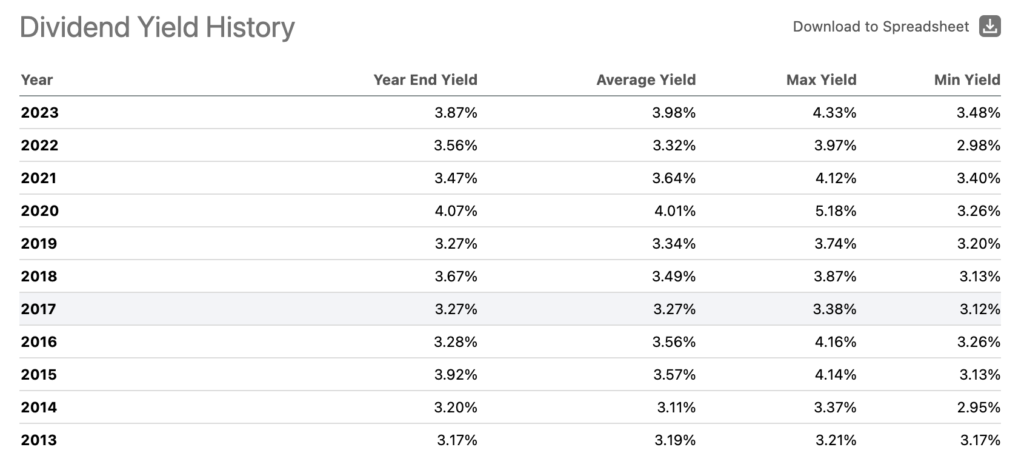Click the 2021 row label
Image resolution: width=1024 pixels, height=467 pixels.
tap(39, 178)
